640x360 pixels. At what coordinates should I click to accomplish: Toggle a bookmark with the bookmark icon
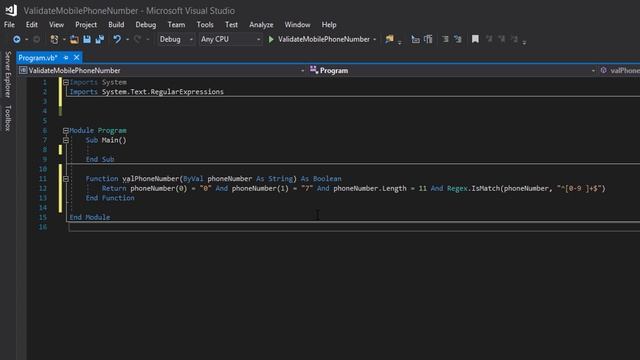[475, 39]
